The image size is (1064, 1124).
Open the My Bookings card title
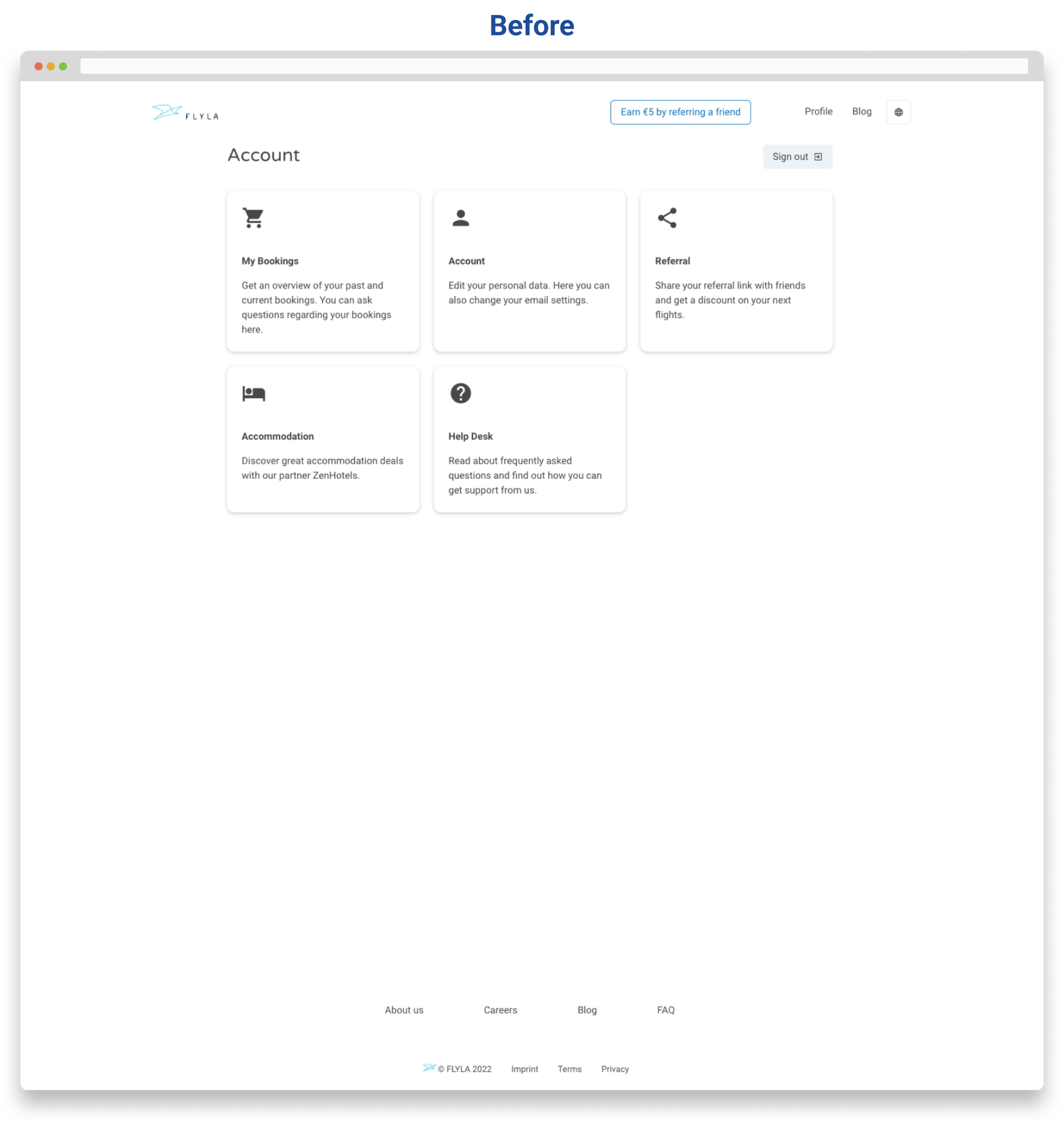[270, 261]
